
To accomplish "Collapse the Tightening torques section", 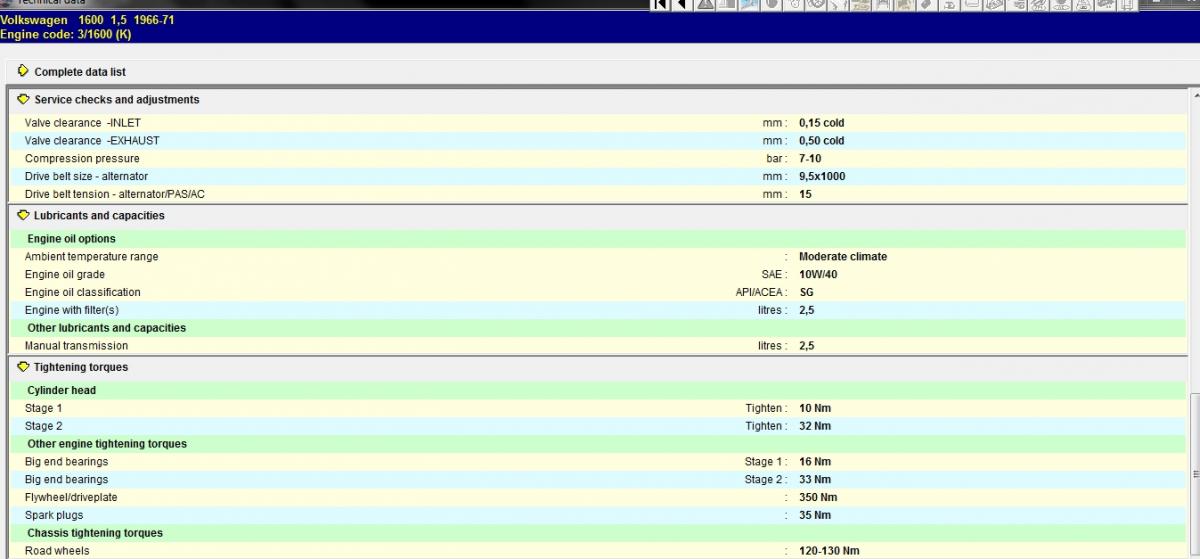I will pyautogui.click(x=81, y=368).
